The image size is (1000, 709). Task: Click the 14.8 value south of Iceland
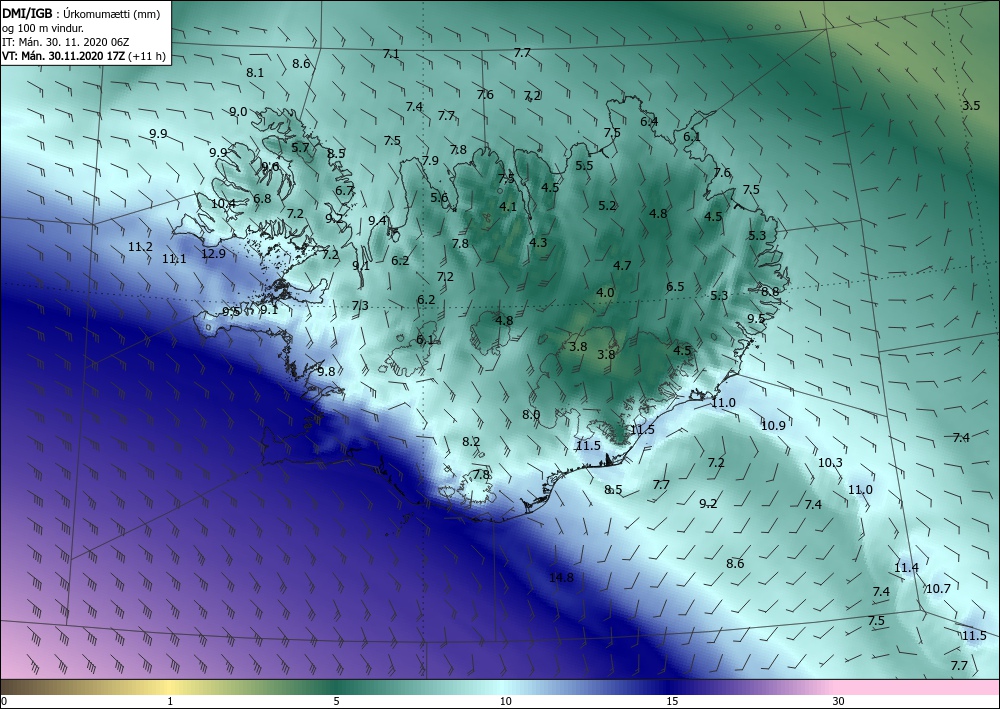tap(561, 578)
